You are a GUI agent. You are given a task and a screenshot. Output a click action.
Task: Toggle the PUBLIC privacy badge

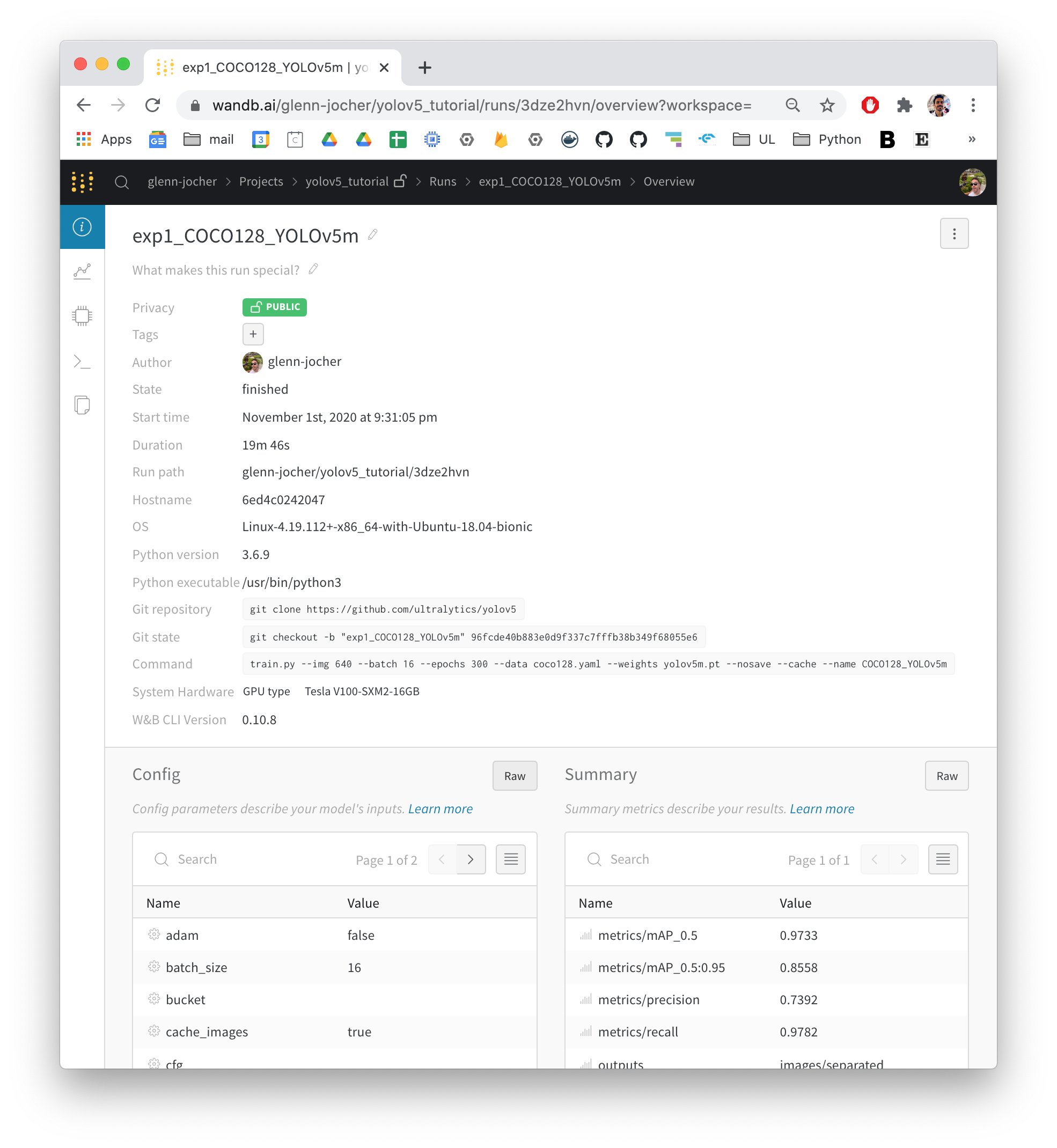275,307
